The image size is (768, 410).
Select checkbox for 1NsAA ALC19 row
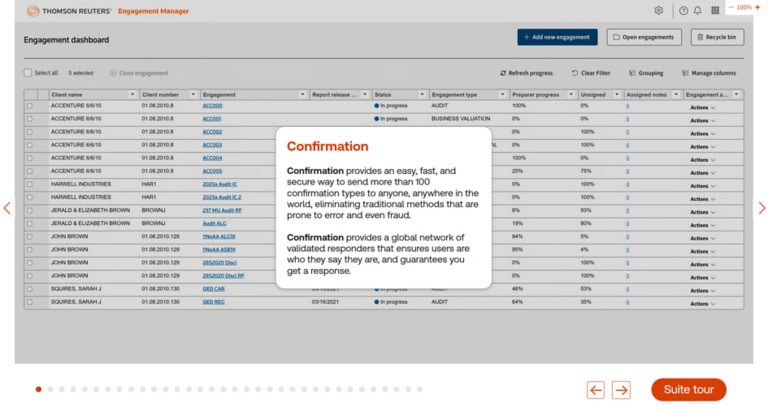(x=30, y=237)
